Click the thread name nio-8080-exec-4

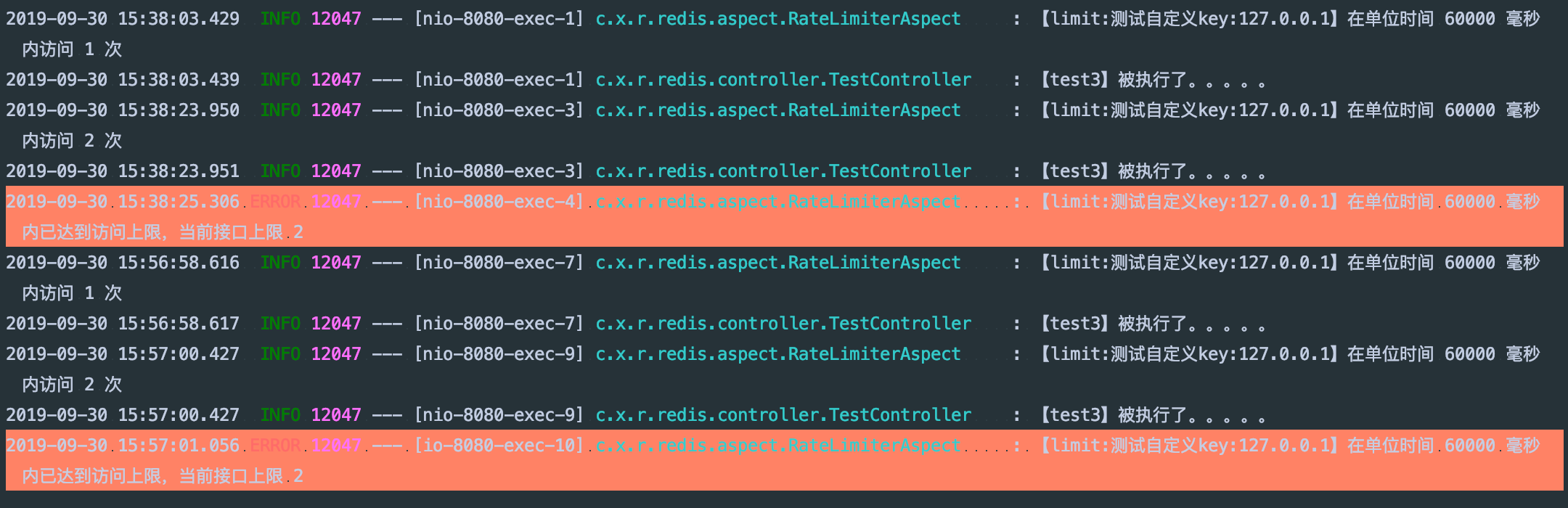click(x=499, y=202)
